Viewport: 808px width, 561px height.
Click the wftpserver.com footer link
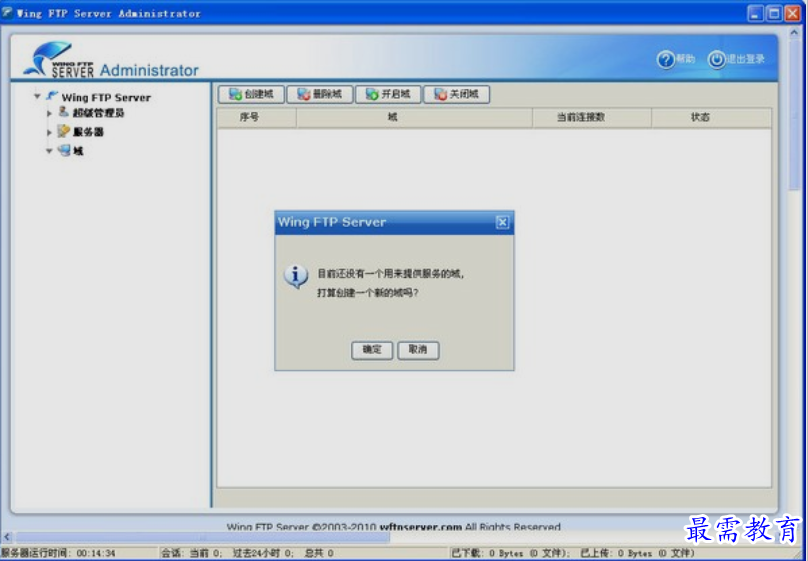421,527
